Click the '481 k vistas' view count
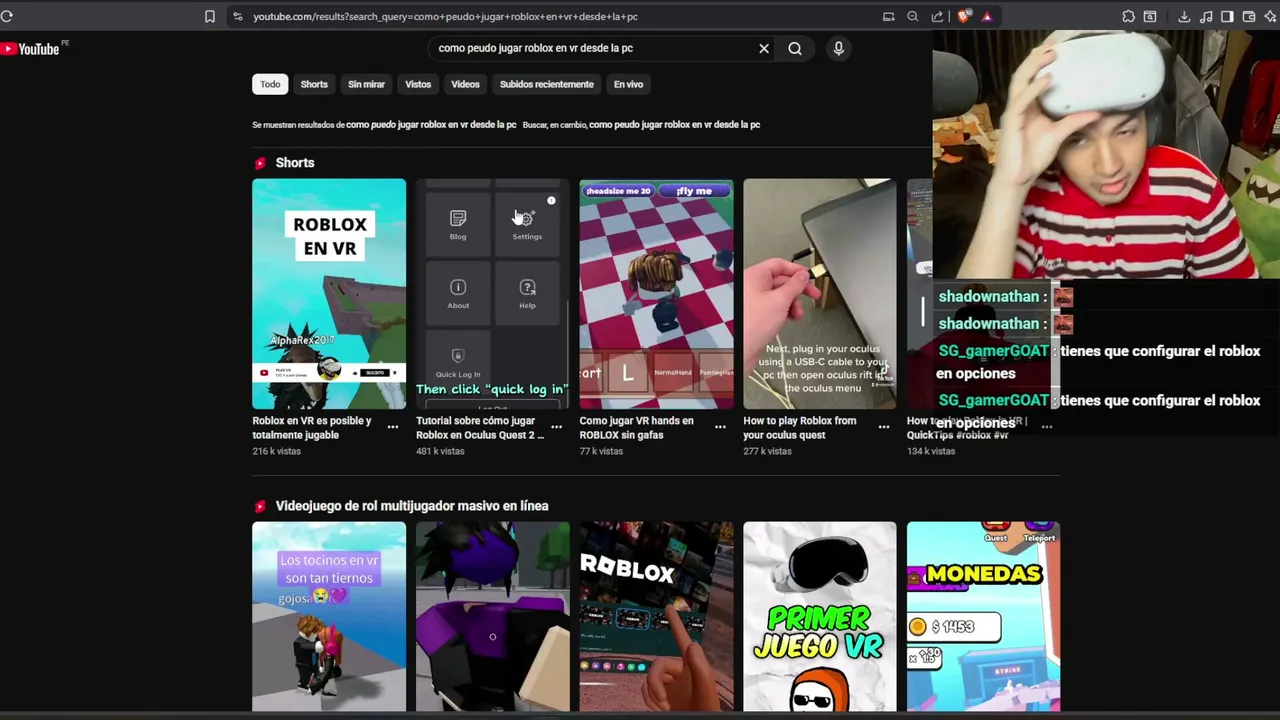This screenshot has width=1280, height=720. click(440, 451)
